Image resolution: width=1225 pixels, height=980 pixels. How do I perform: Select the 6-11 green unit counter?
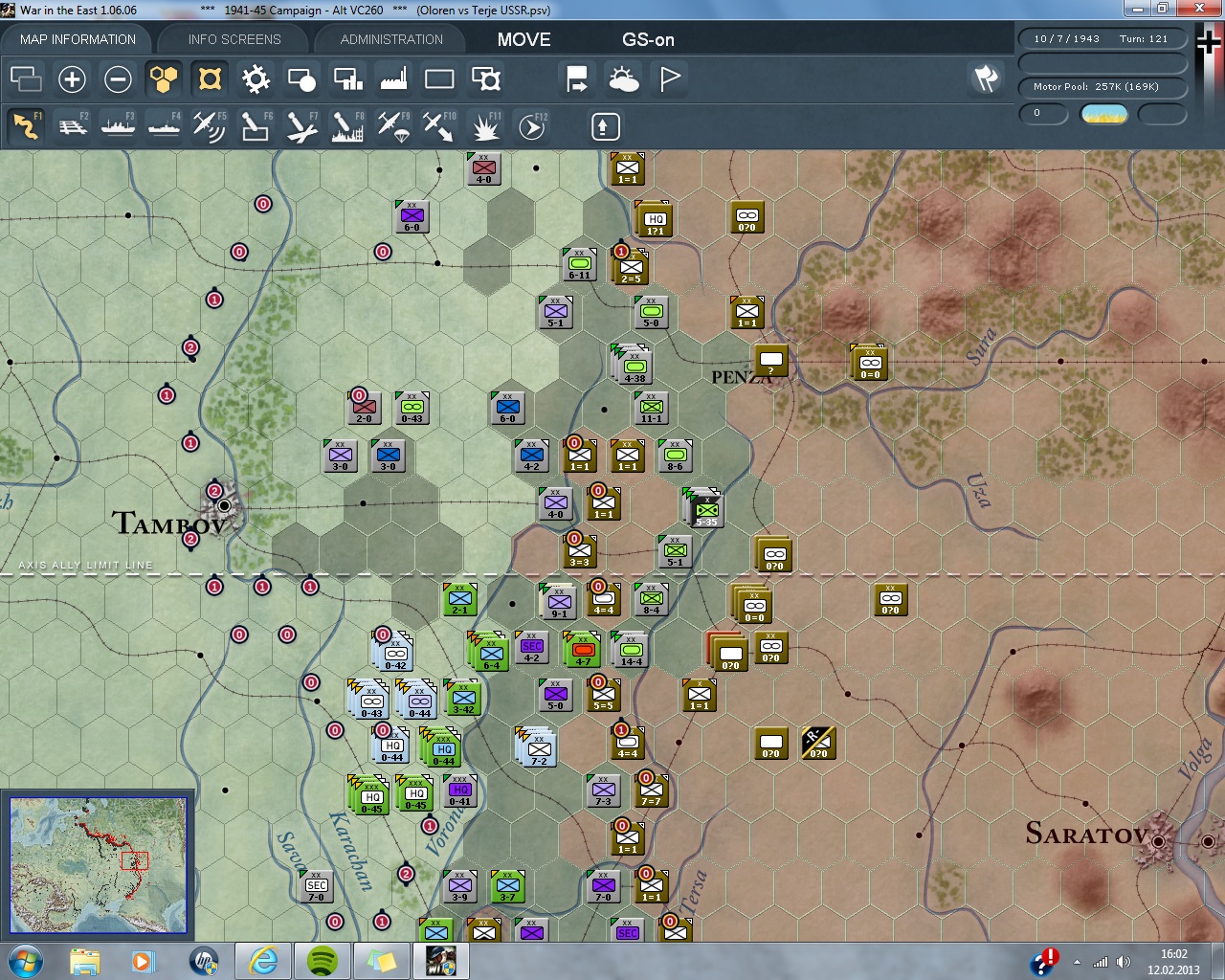coord(579,264)
